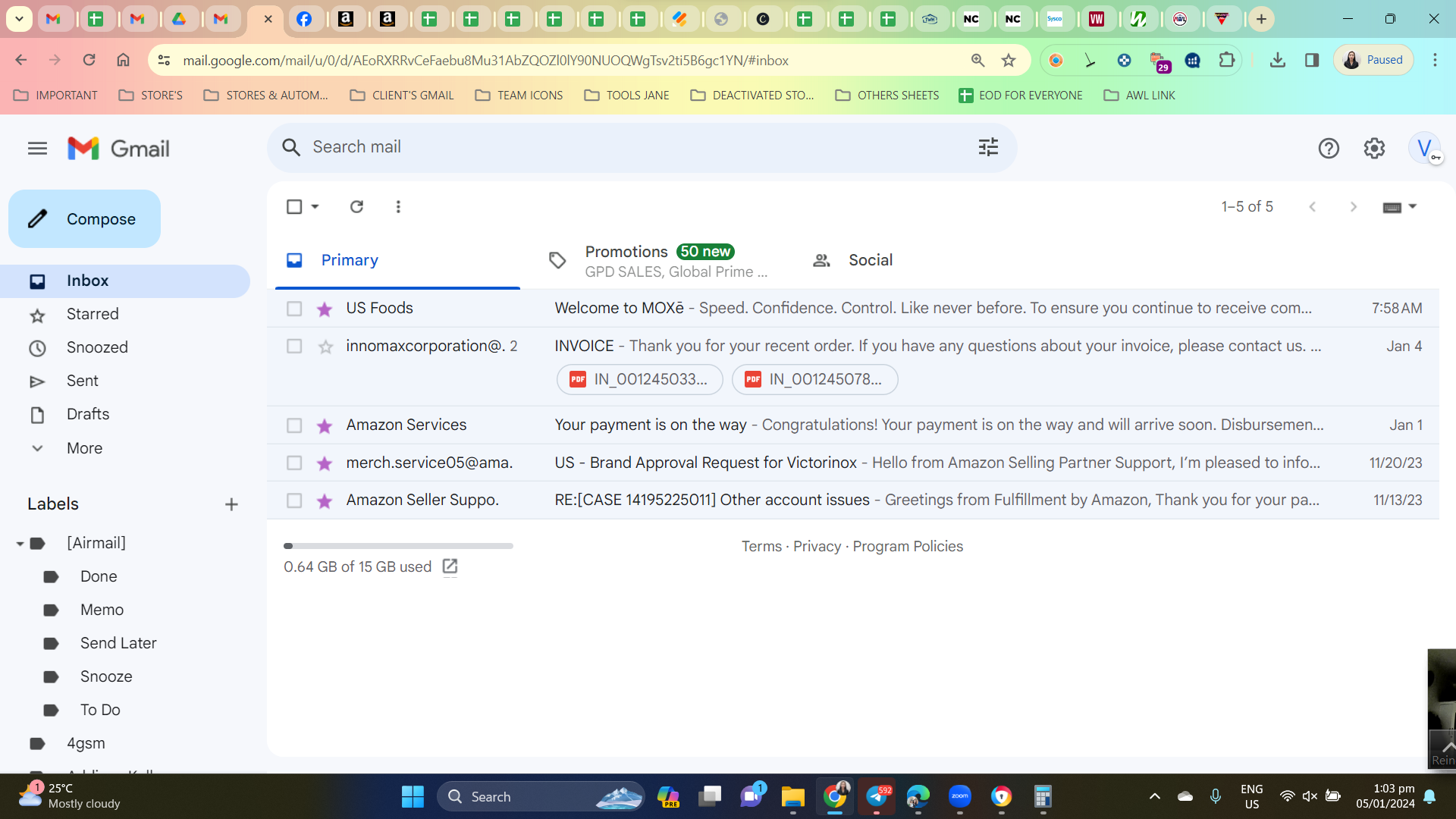This screenshot has width=1456, height=819.
Task: Tick the checkbox for Amazon Services email
Action: [x=294, y=425]
